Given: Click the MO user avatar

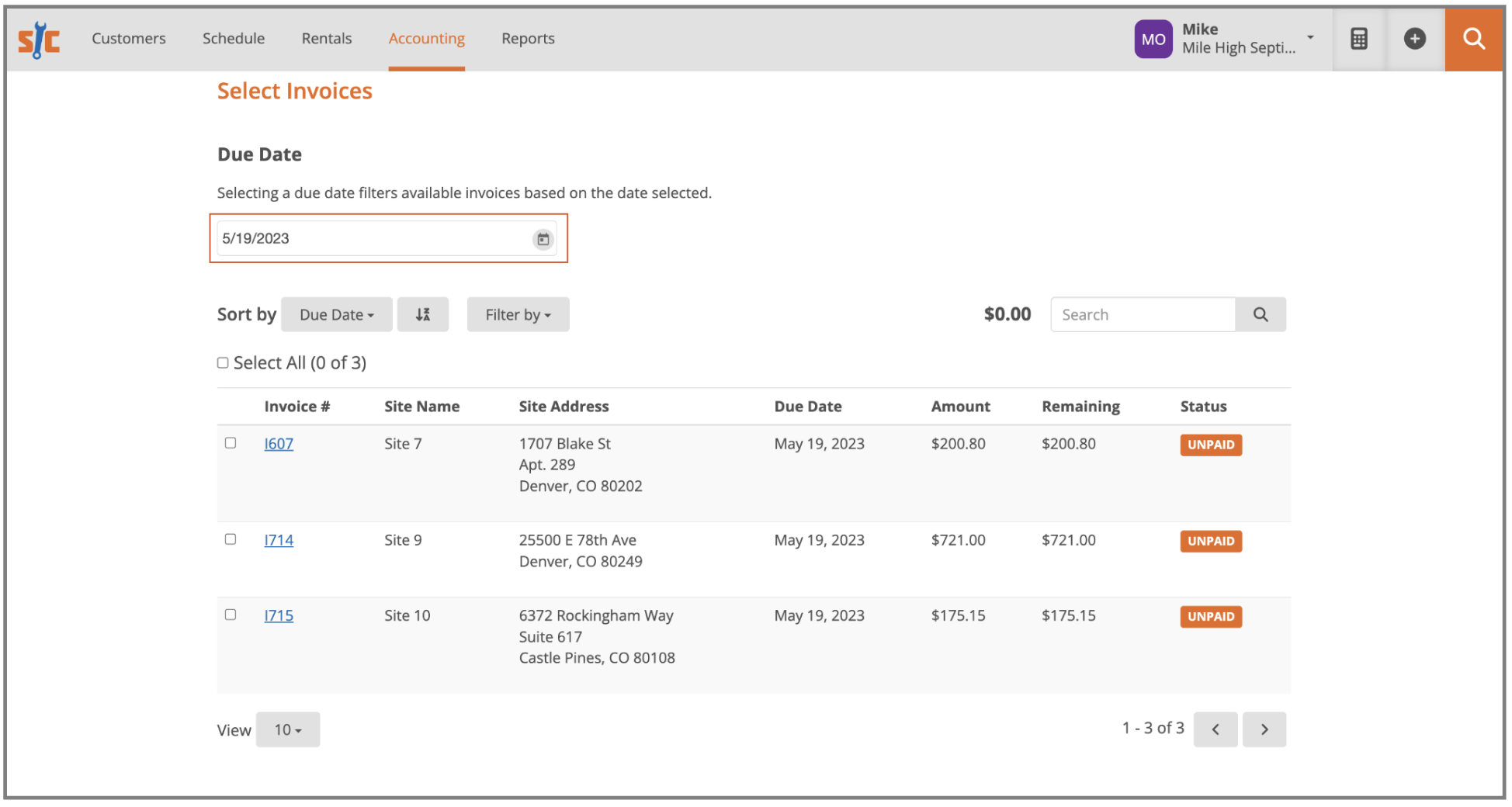Looking at the screenshot, I should point(1153,39).
